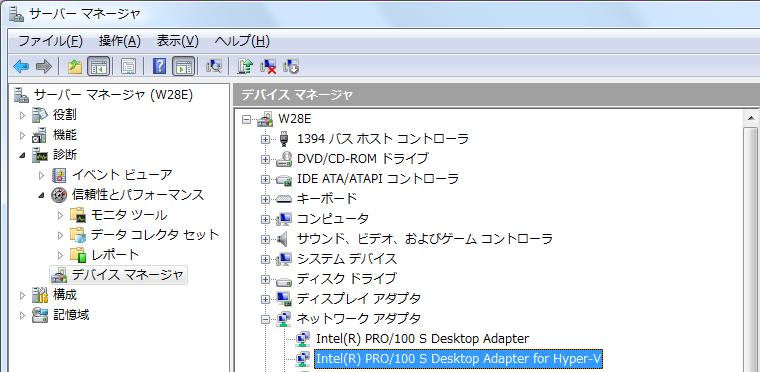Image resolution: width=760 pixels, height=372 pixels.
Task: Select データ コレクタ セット tree item
Action: coord(155,235)
